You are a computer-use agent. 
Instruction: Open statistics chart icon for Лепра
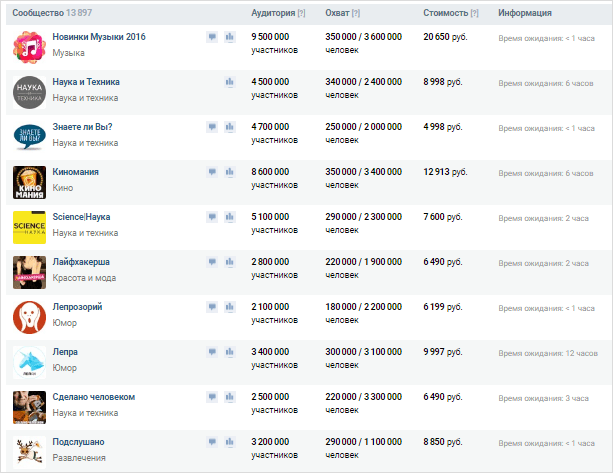tap(230, 352)
